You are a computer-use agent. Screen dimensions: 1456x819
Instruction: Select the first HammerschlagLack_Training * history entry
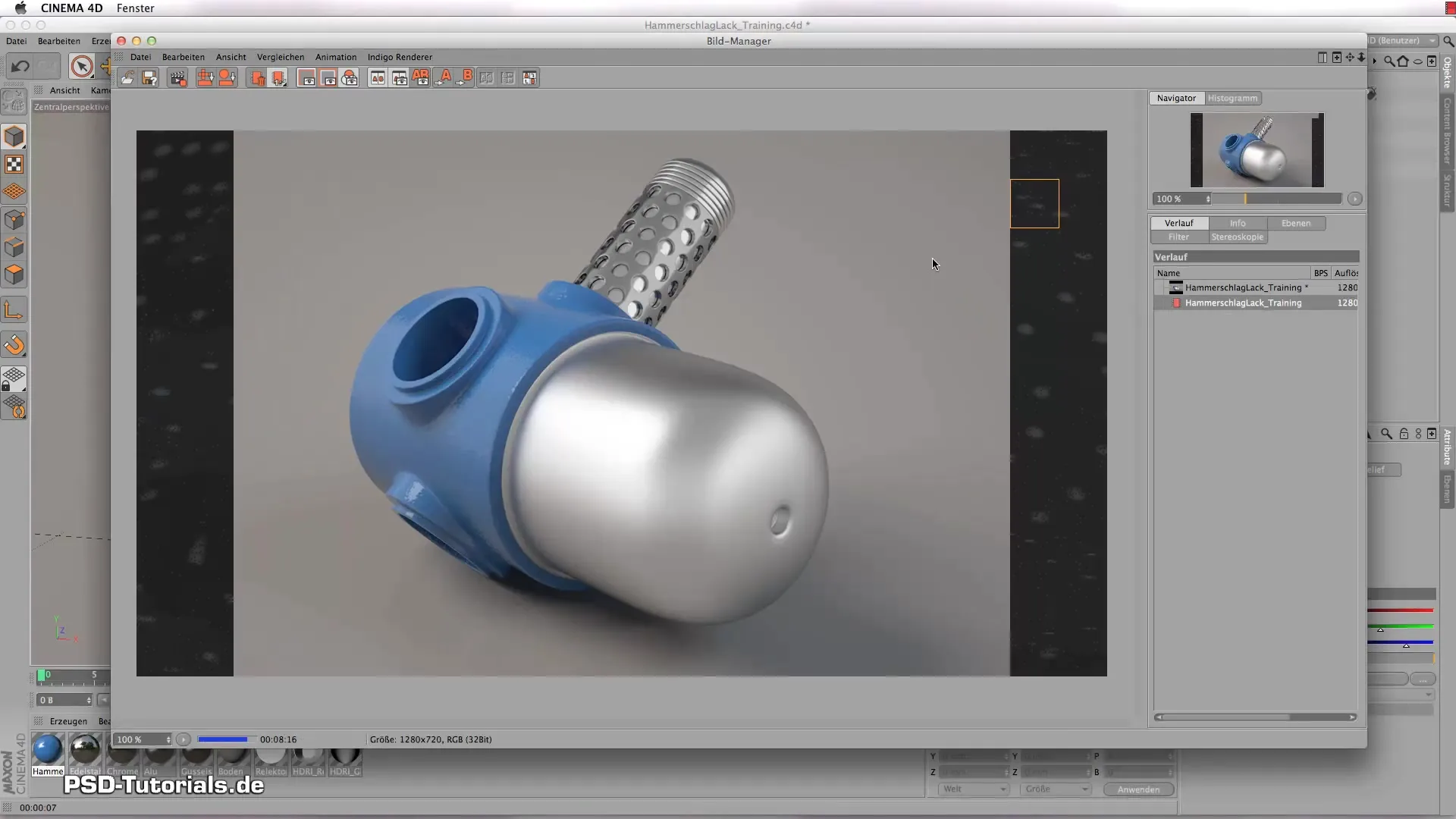(1256, 287)
